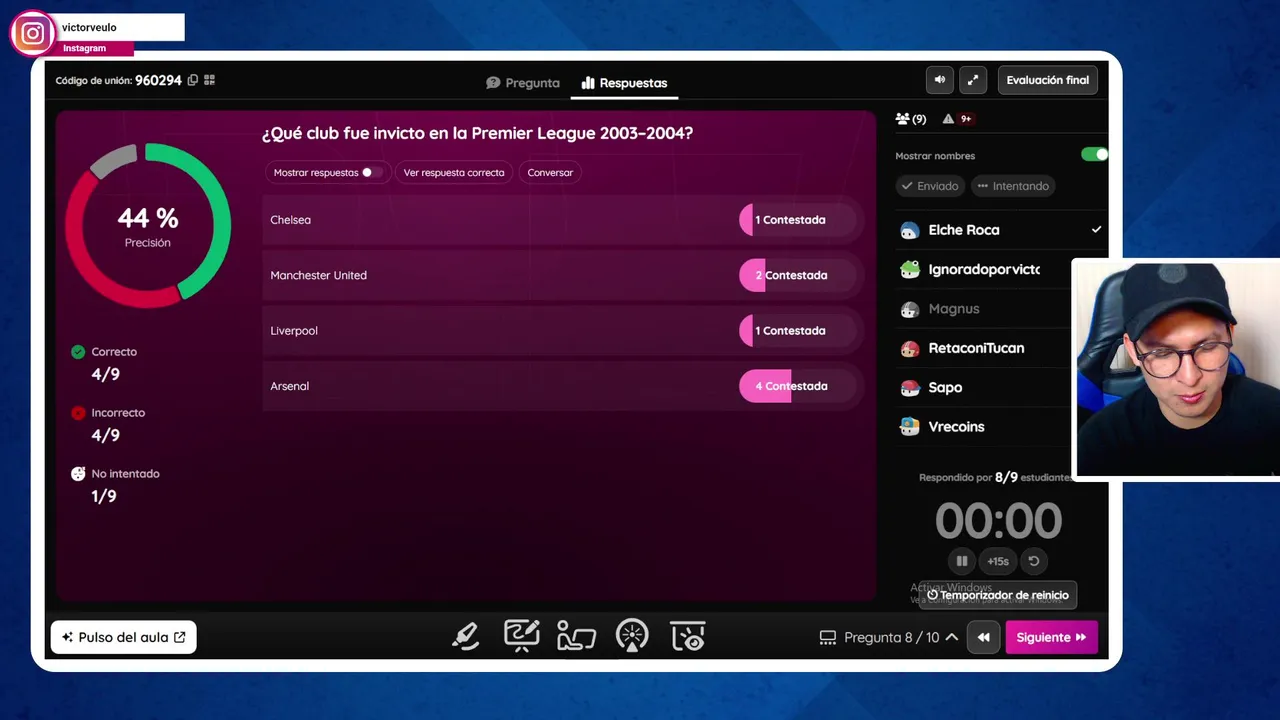Enter fullscreen with the expand arrows icon

pyautogui.click(x=973, y=80)
